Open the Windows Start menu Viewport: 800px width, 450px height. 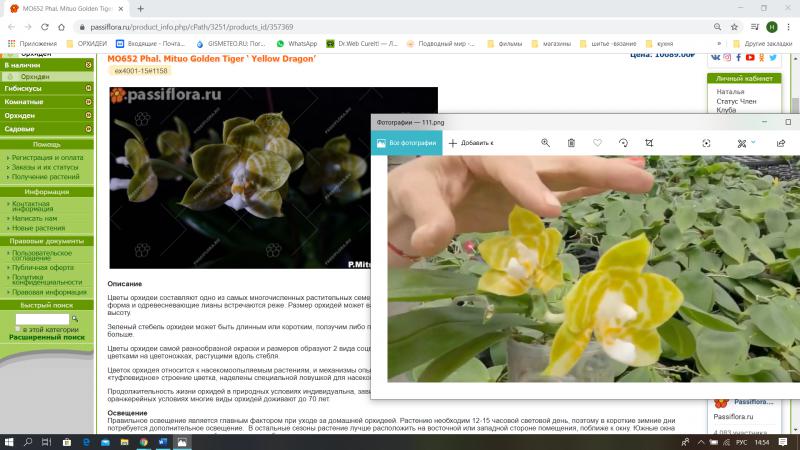click(11, 440)
